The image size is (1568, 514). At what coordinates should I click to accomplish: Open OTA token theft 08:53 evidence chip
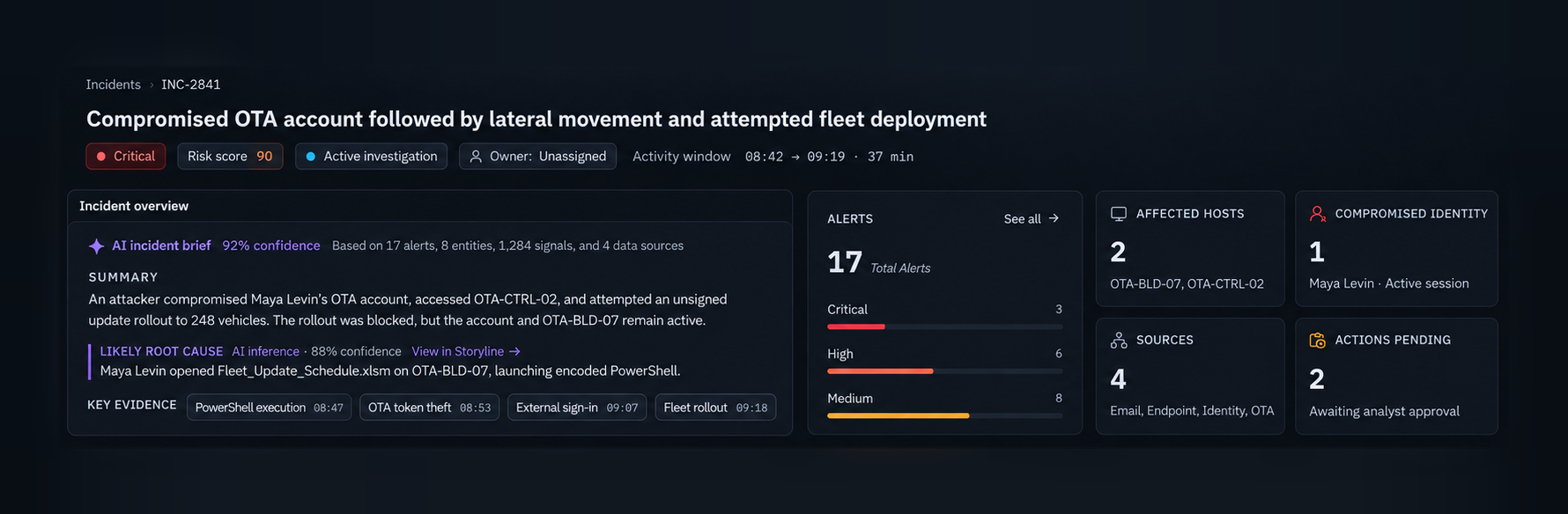point(430,408)
